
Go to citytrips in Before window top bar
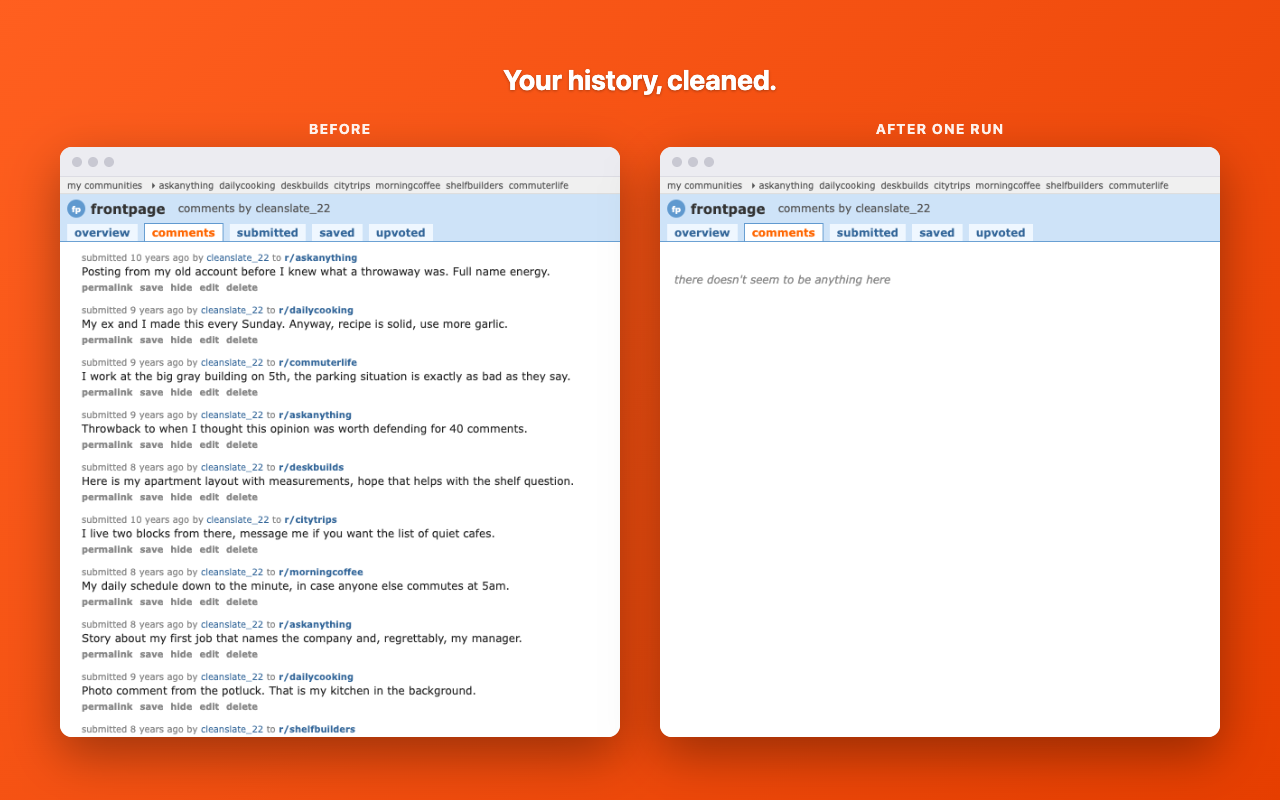[352, 186]
